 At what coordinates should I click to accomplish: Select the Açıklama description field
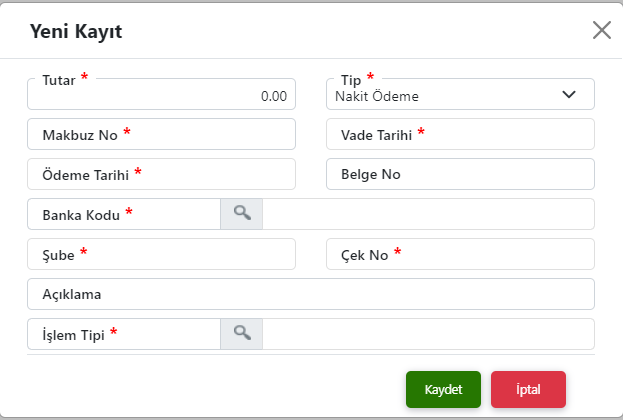coord(311,294)
